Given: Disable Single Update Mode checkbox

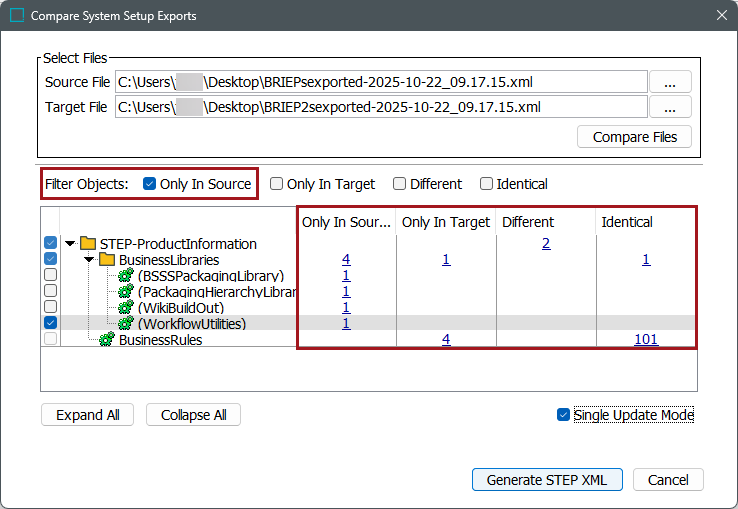Looking at the screenshot, I should (x=564, y=415).
